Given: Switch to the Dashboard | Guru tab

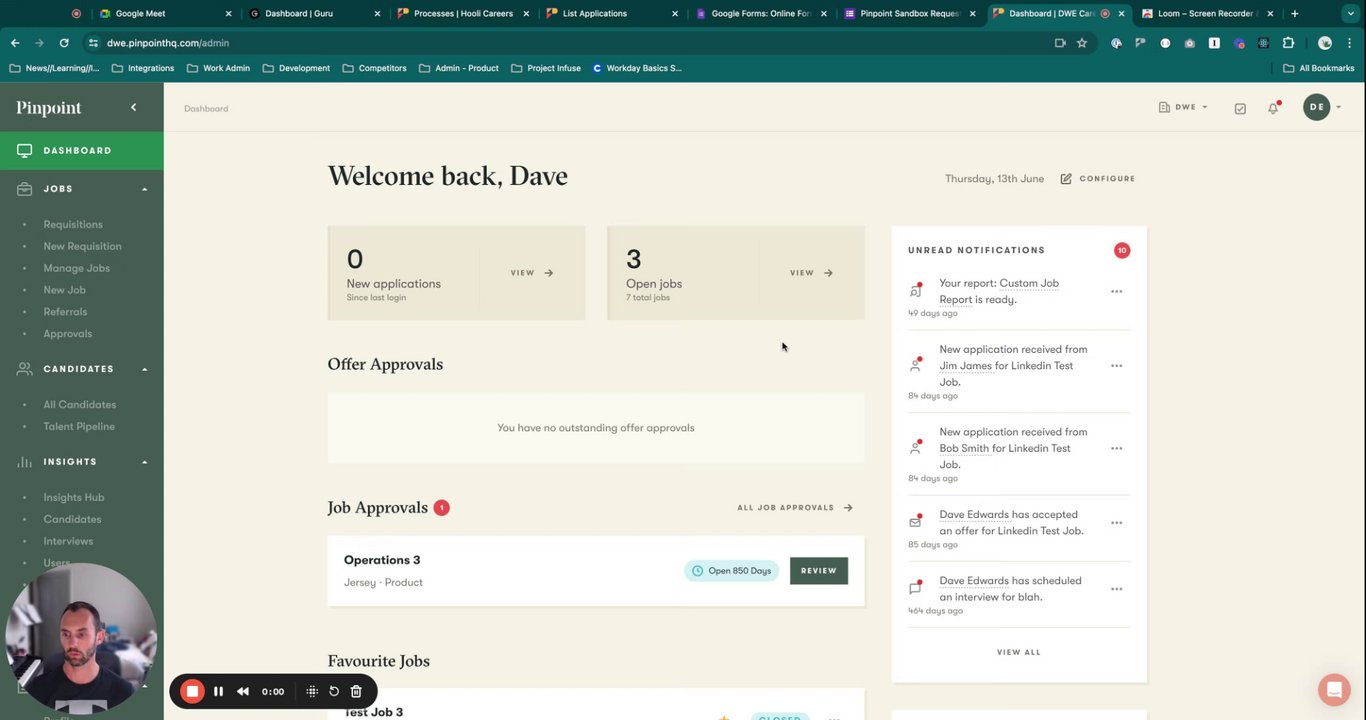Looking at the screenshot, I should [314, 14].
